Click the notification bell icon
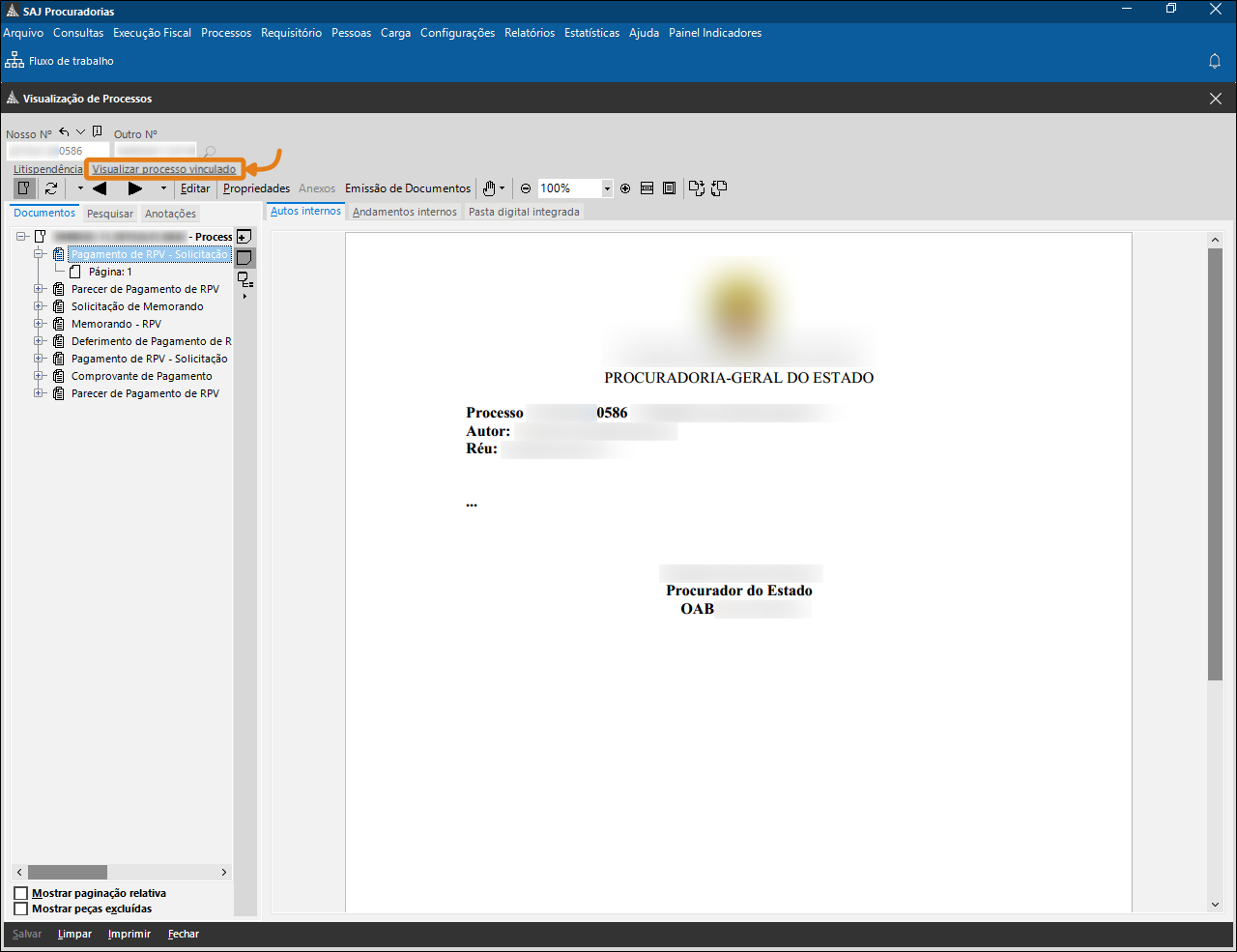 [1215, 61]
